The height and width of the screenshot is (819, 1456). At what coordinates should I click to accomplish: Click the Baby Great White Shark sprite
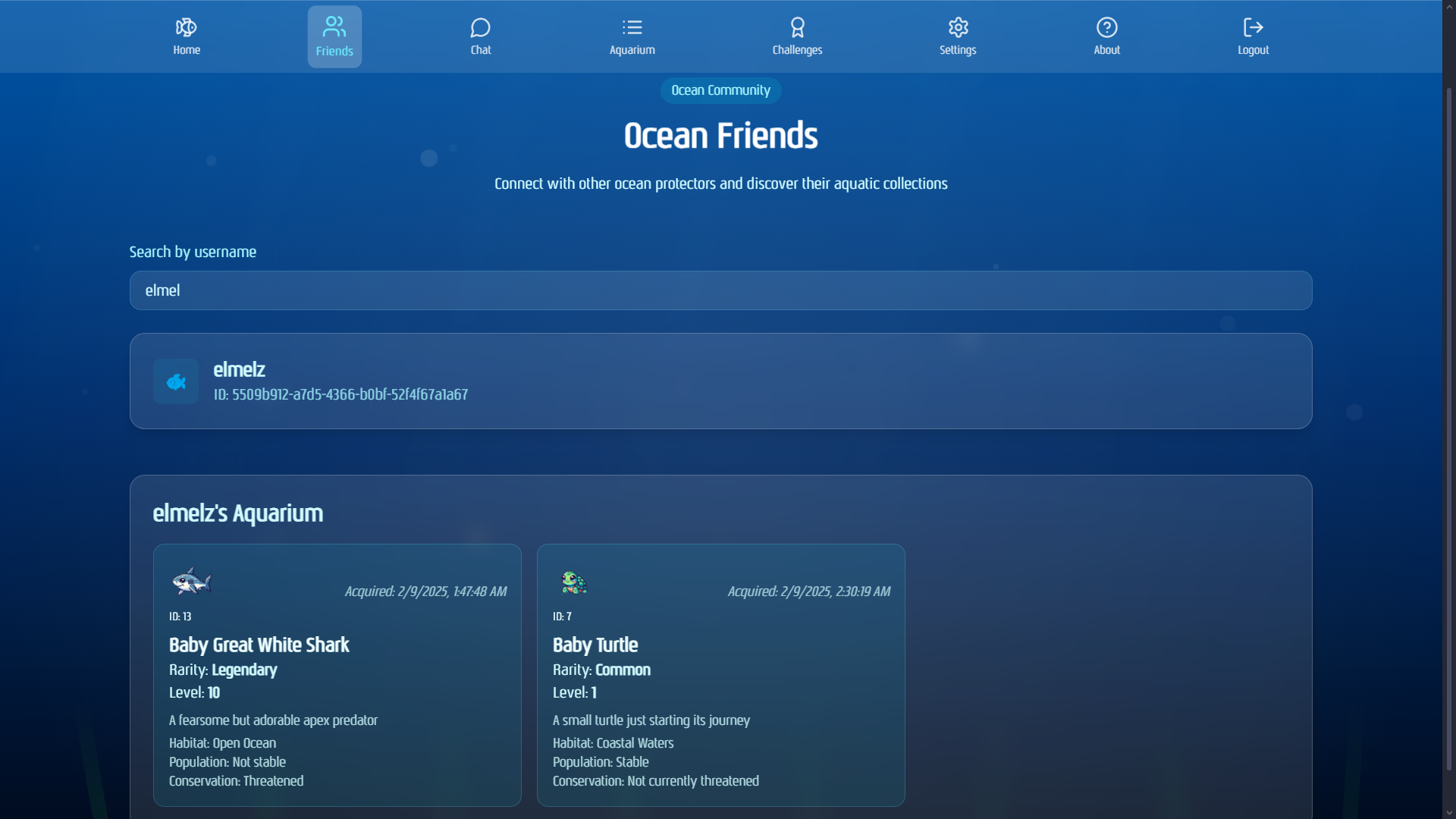click(191, 582)
